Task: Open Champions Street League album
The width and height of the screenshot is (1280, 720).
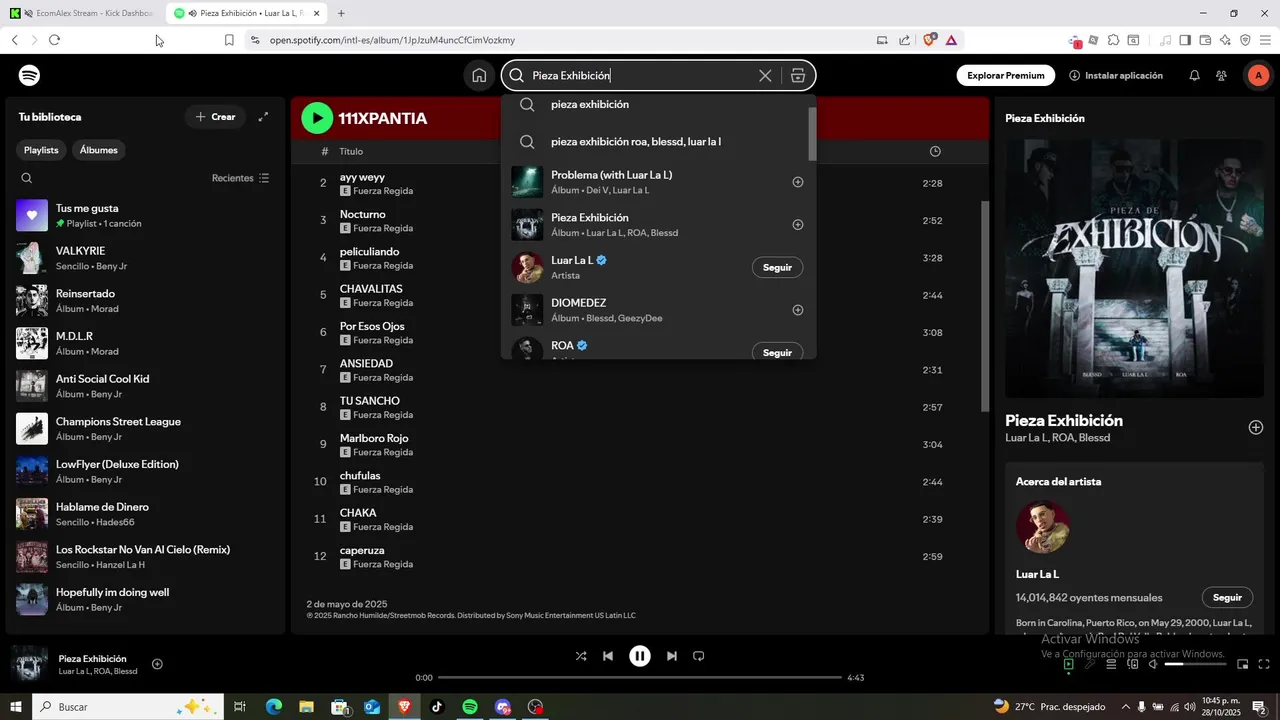Action: pos(145,429)
